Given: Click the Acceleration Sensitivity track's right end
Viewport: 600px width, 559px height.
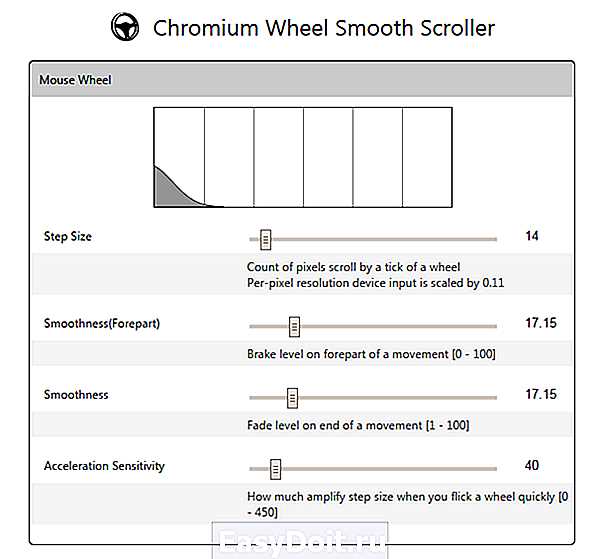Looking at the screenshot, I should coord(494,469).
